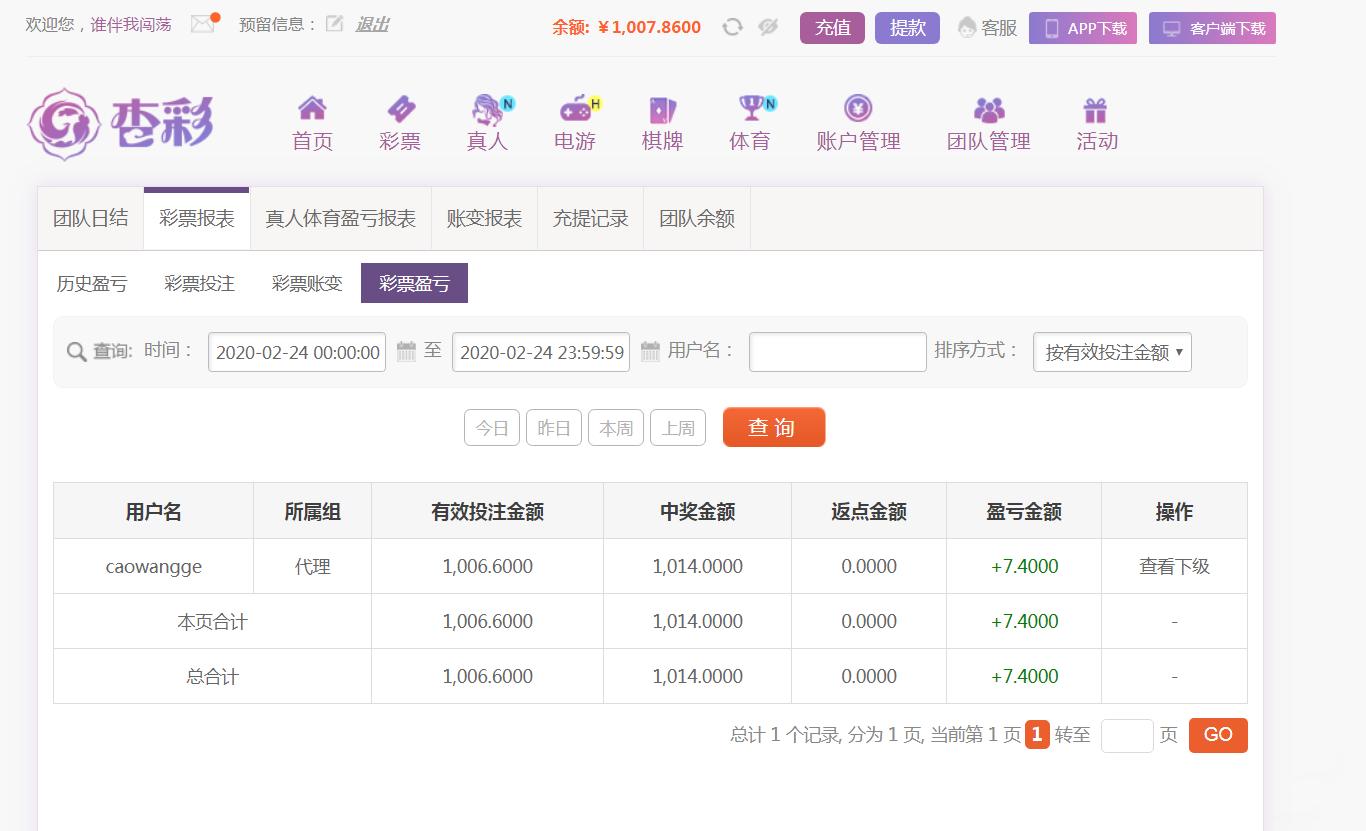Viewport: 1366px width, 831px height.
Task: Hide the balance with the eye icon
Action: click(x=768, y=27)
